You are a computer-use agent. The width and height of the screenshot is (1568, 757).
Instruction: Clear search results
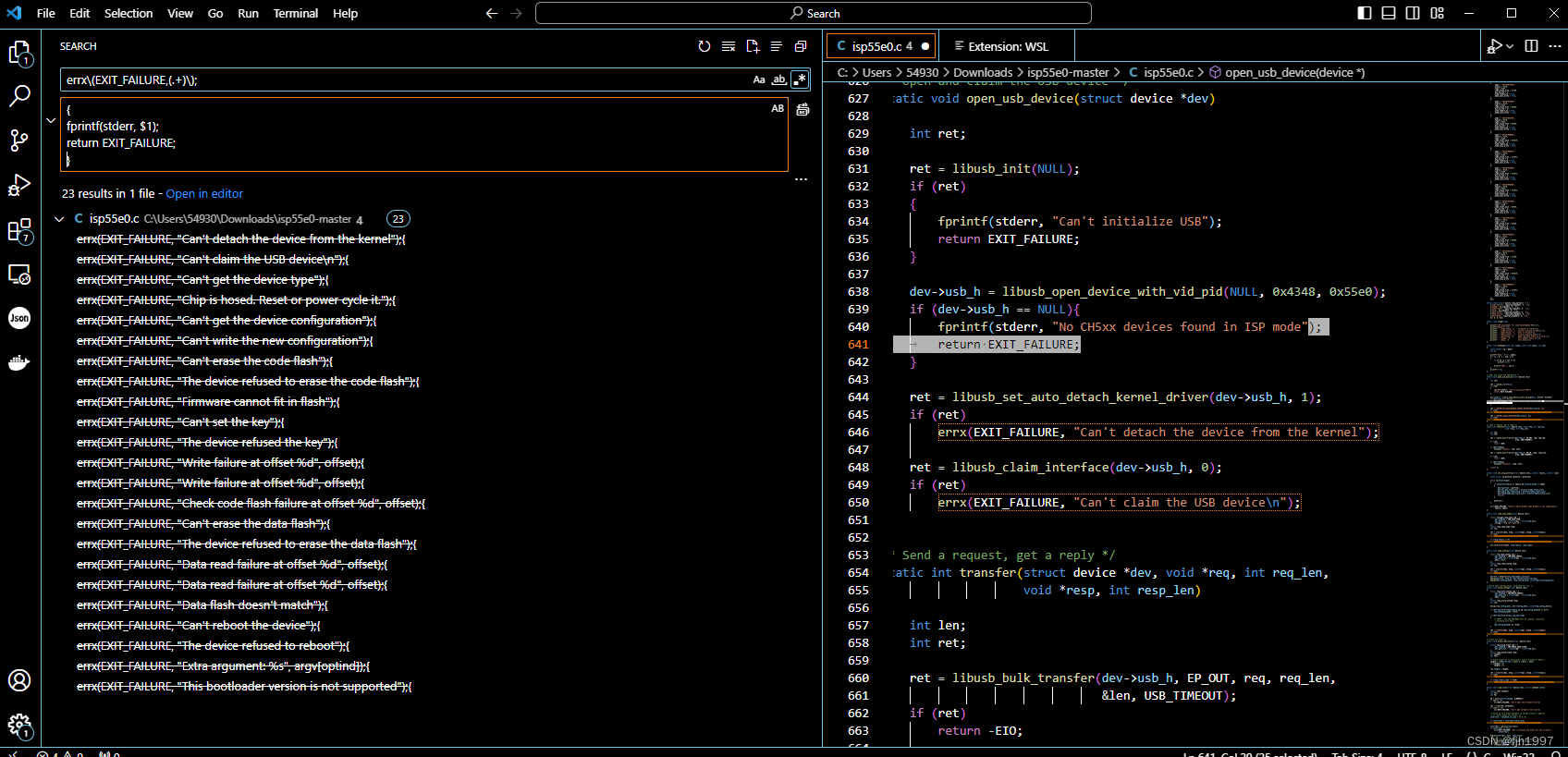729,46
